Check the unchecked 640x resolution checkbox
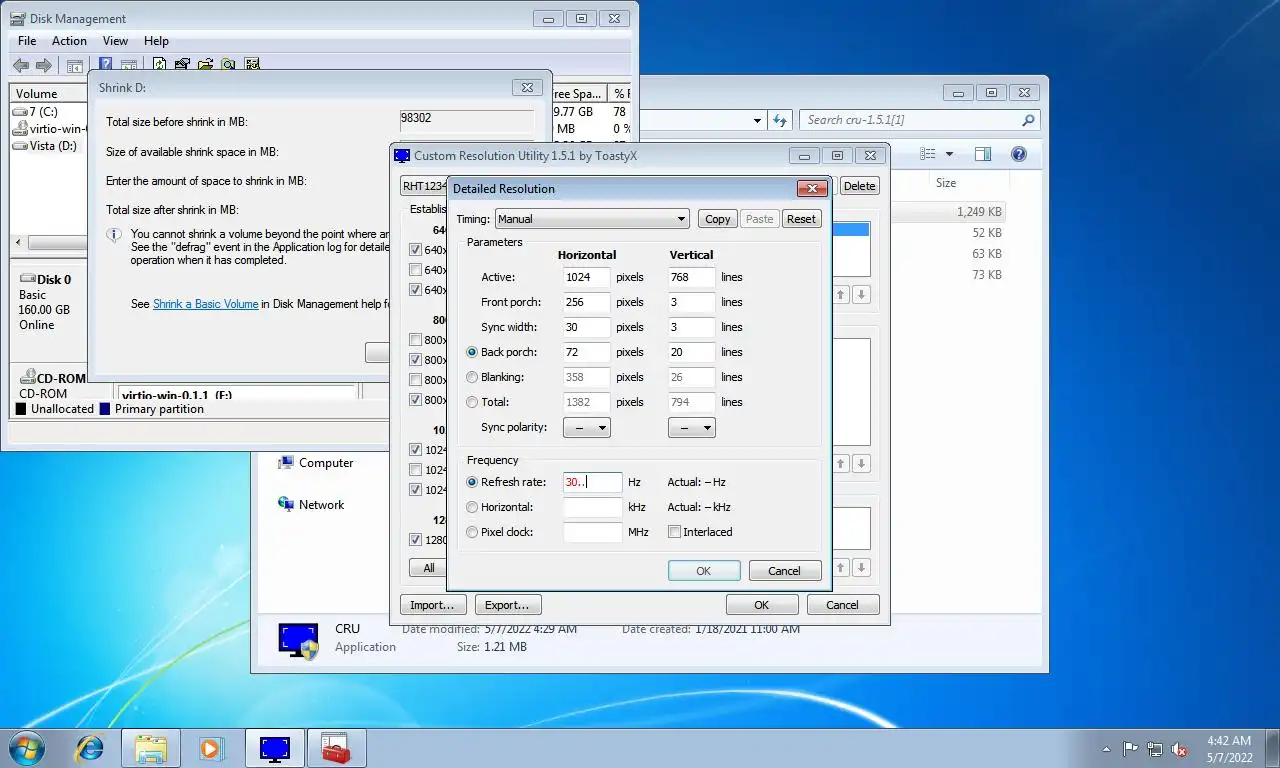The width and height of the screenshot is (1280, 768). click(415, 270)
